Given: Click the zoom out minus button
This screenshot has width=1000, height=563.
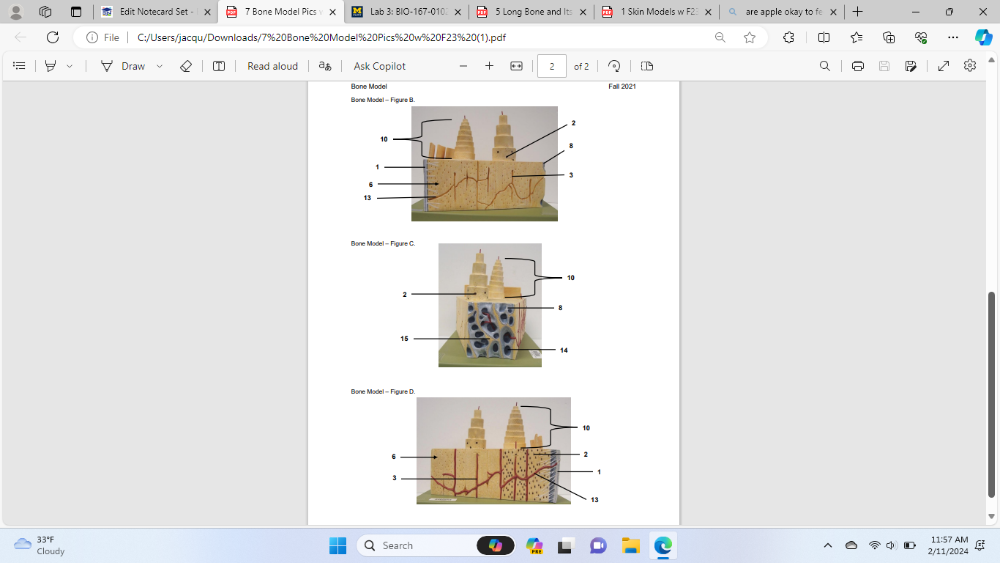Looking at the screenshot, I should 463,66.
